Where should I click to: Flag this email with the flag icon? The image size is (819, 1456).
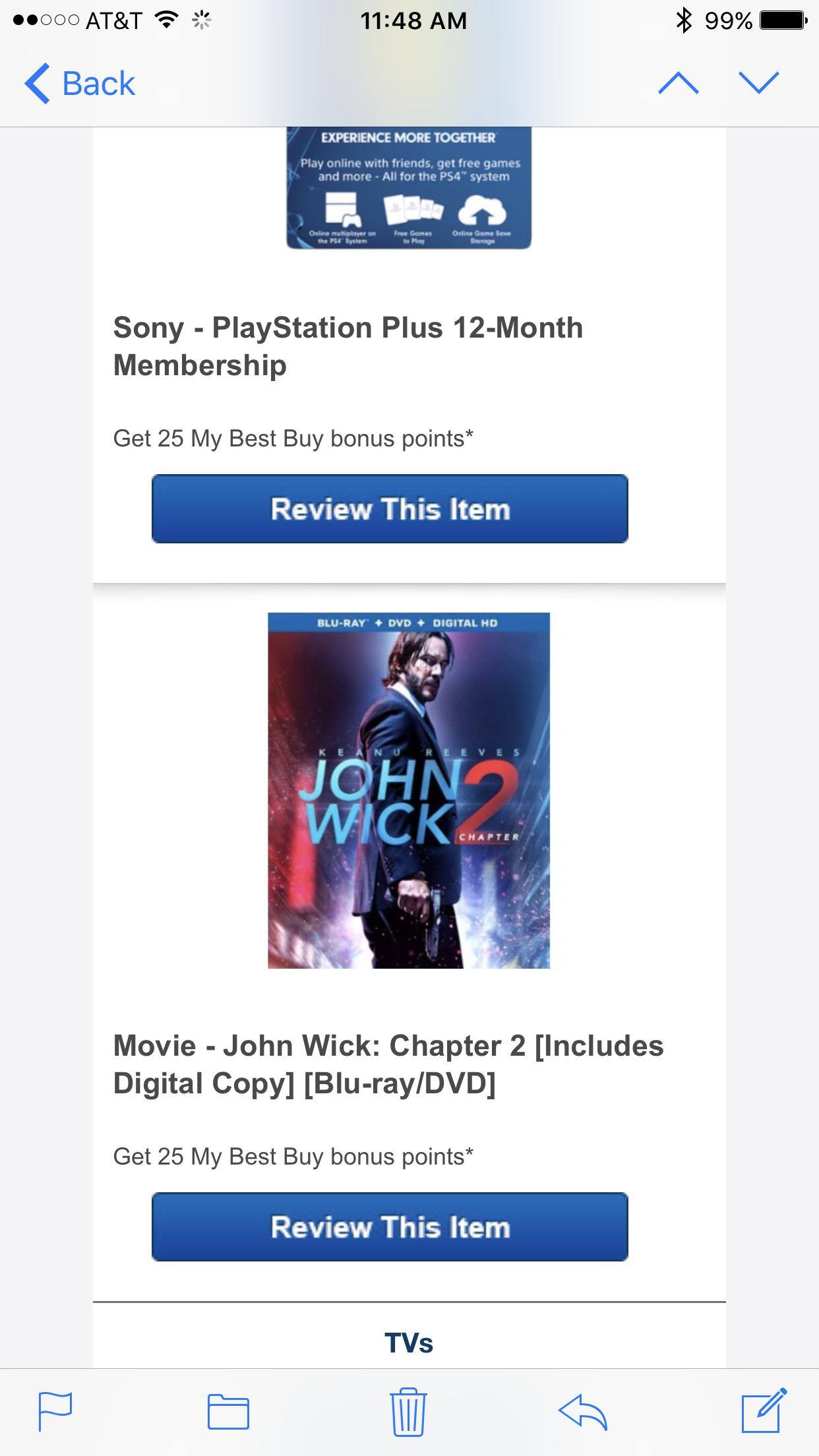(x=55, y=1411)
